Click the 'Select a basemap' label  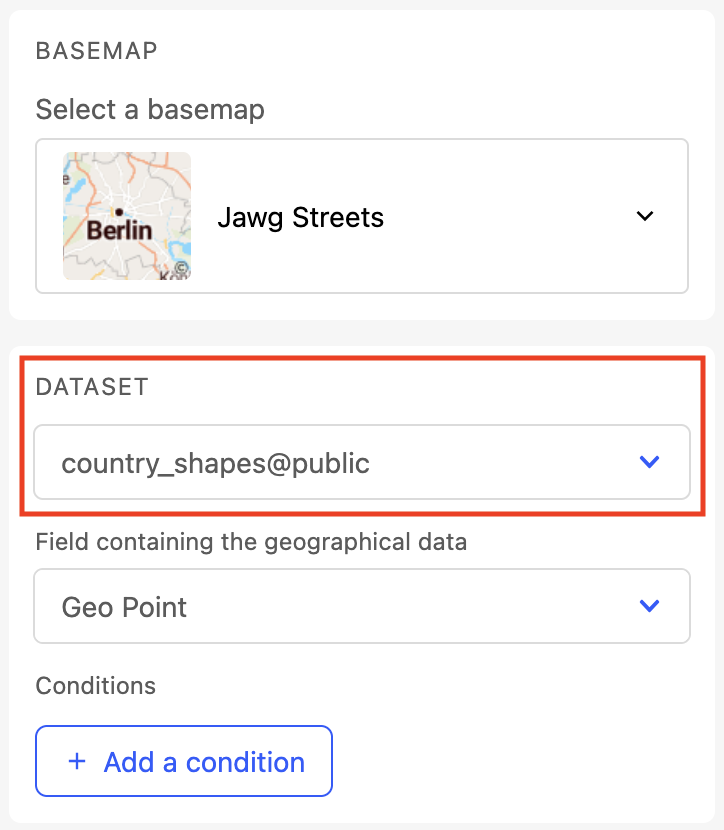150,109
